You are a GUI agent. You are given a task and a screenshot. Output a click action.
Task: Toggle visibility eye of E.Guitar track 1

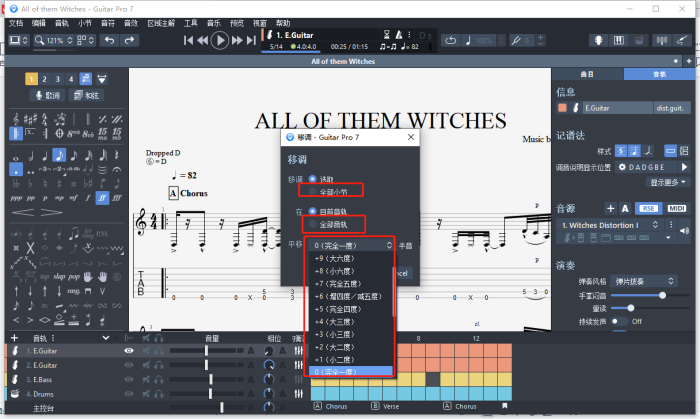tap(128, 351)
